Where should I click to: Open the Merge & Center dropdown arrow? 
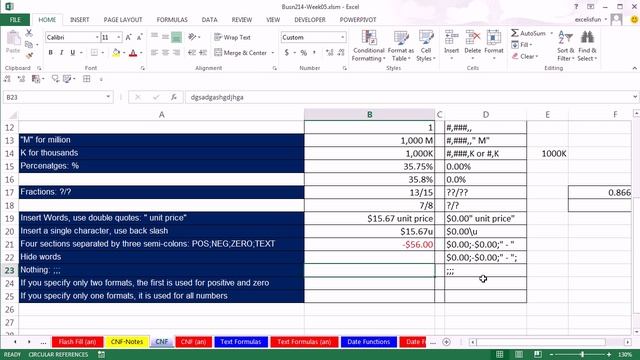coord(273,53)
